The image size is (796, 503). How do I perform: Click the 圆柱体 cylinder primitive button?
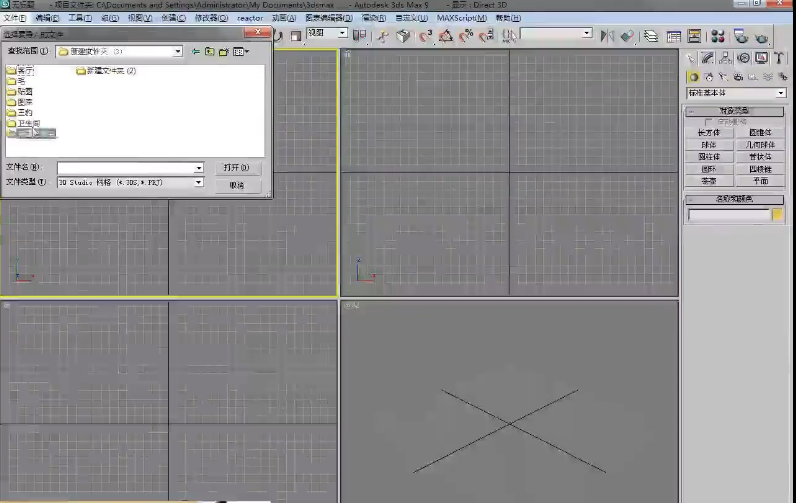(x=709, y=157)
